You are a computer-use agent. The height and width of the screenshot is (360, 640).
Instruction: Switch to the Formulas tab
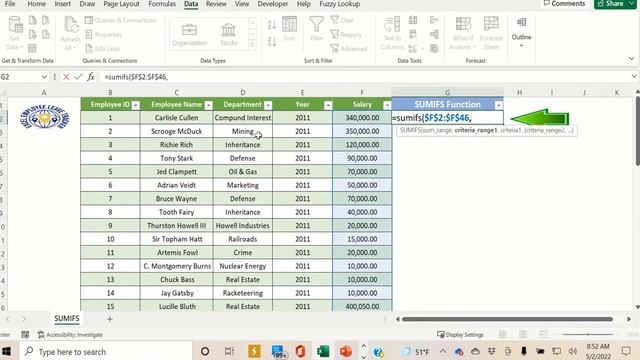click(162, 4)
